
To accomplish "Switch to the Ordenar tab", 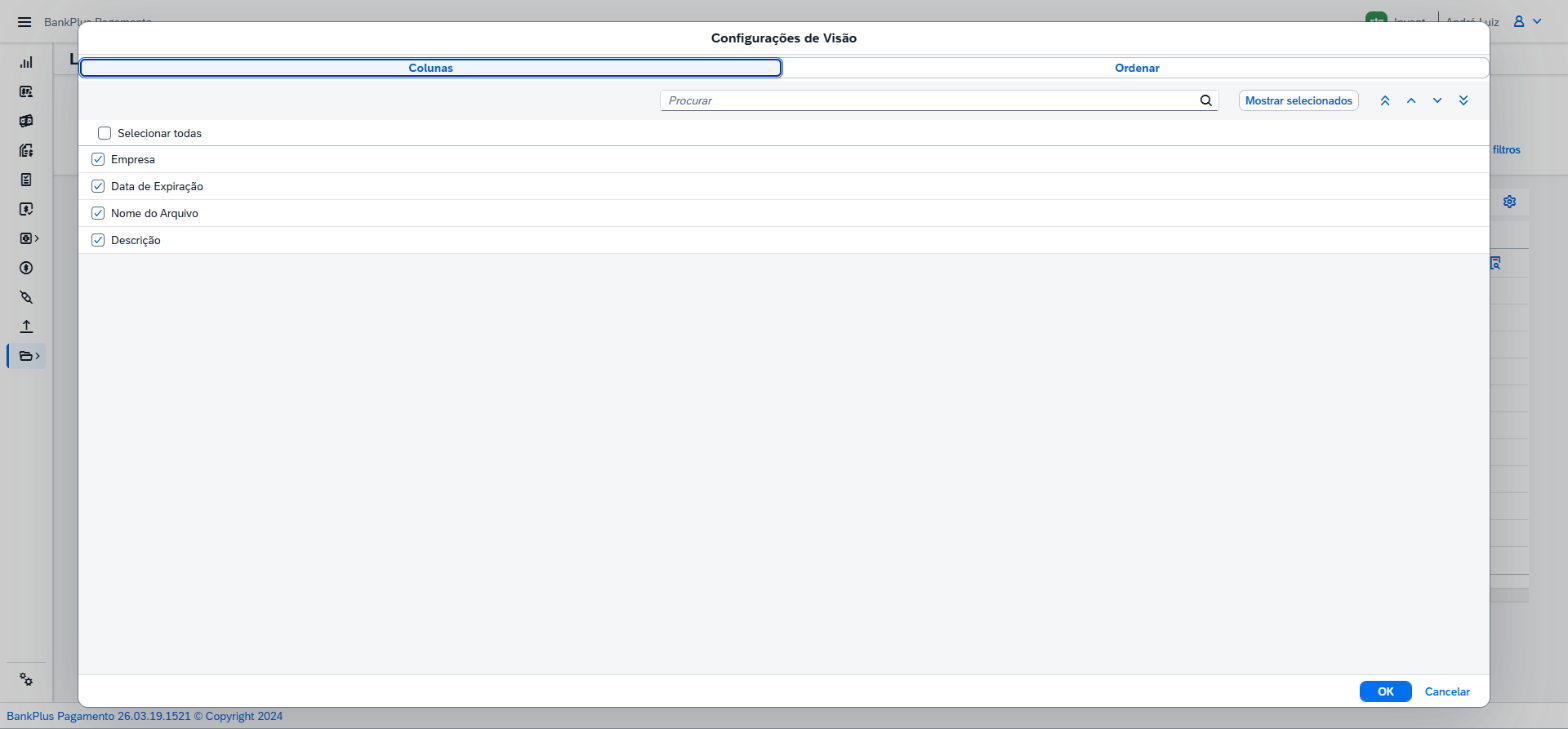I will coord(1136,68).
